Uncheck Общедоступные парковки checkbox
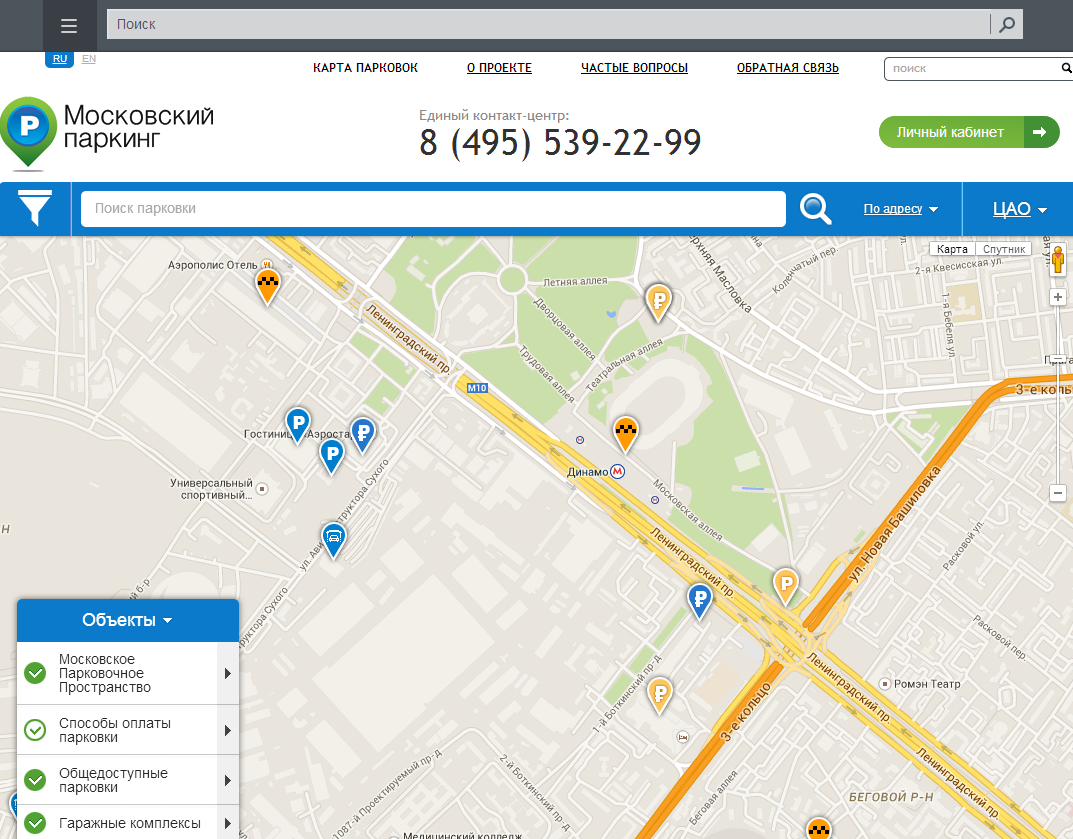Screen dimensions: 1073x839 [x=35, y=780]
